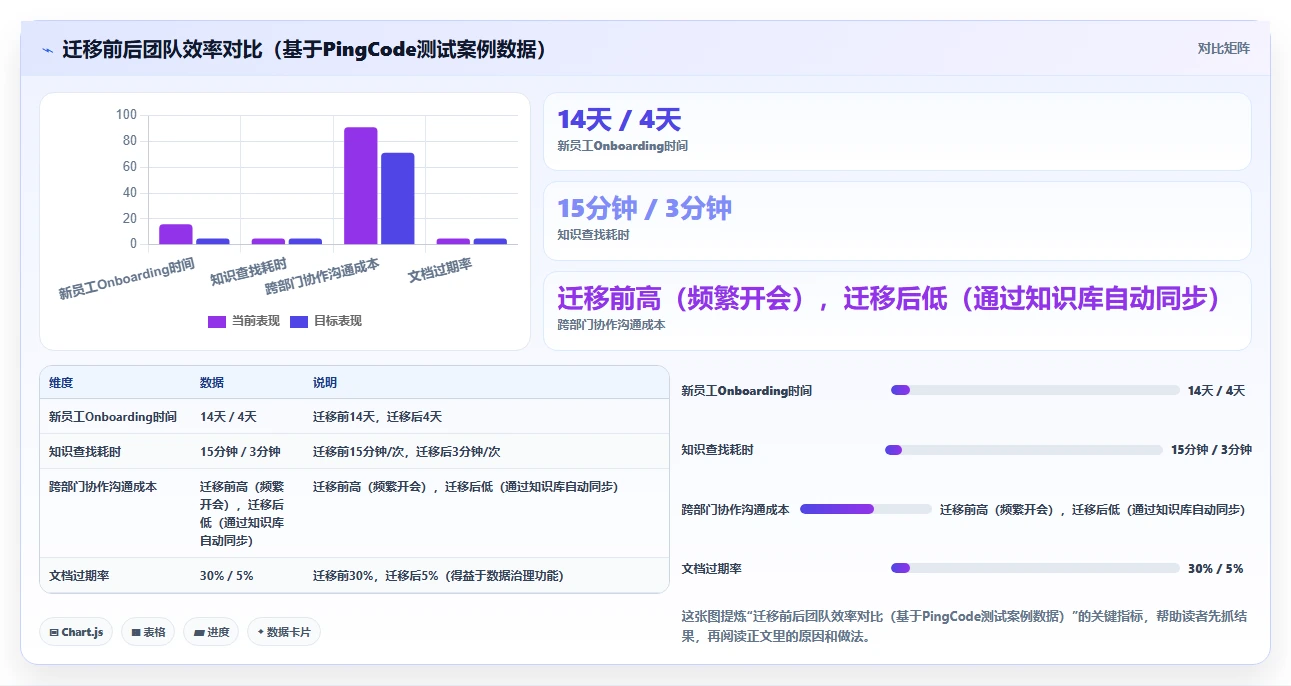Viewport: 1291px width, 686px height.
Task: Click the purple bar for 跨部门协作沟通成本
Action: click(x=361, y=186)
